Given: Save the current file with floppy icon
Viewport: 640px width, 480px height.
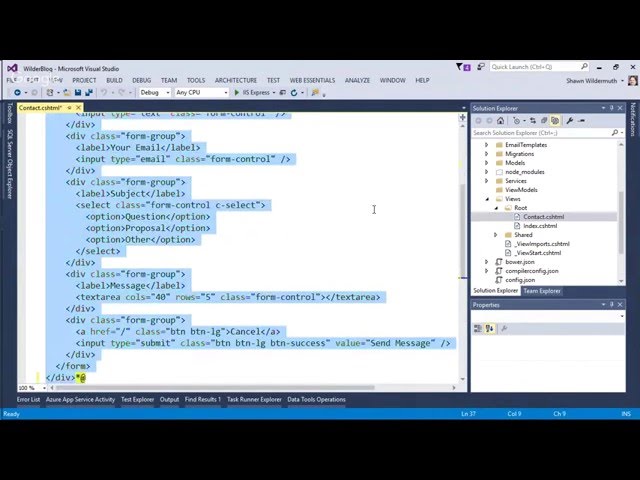Looking at the screenshot, I should pyautogui.click(x=78, y=93).
